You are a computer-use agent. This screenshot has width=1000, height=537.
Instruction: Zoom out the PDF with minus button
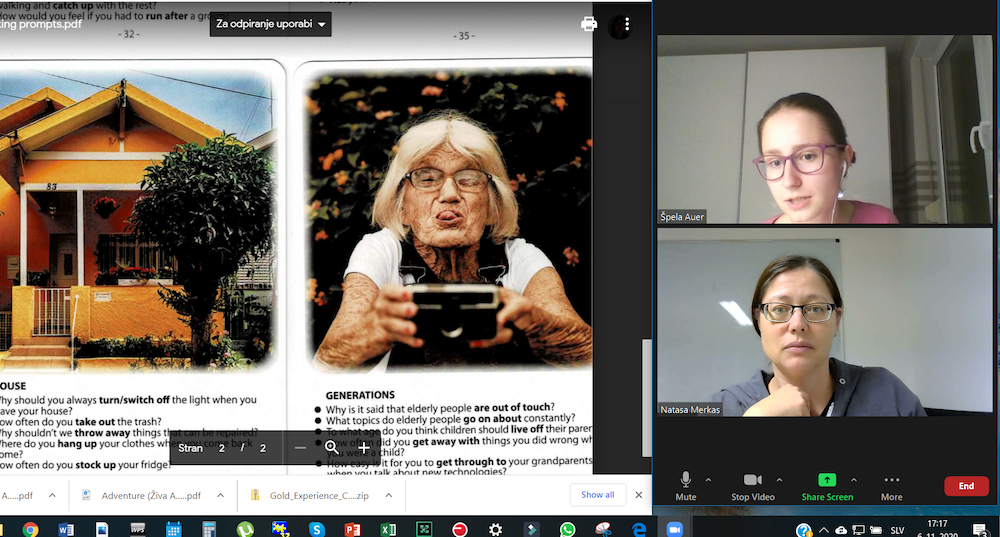pyautogui.click(x=300, y=448)
